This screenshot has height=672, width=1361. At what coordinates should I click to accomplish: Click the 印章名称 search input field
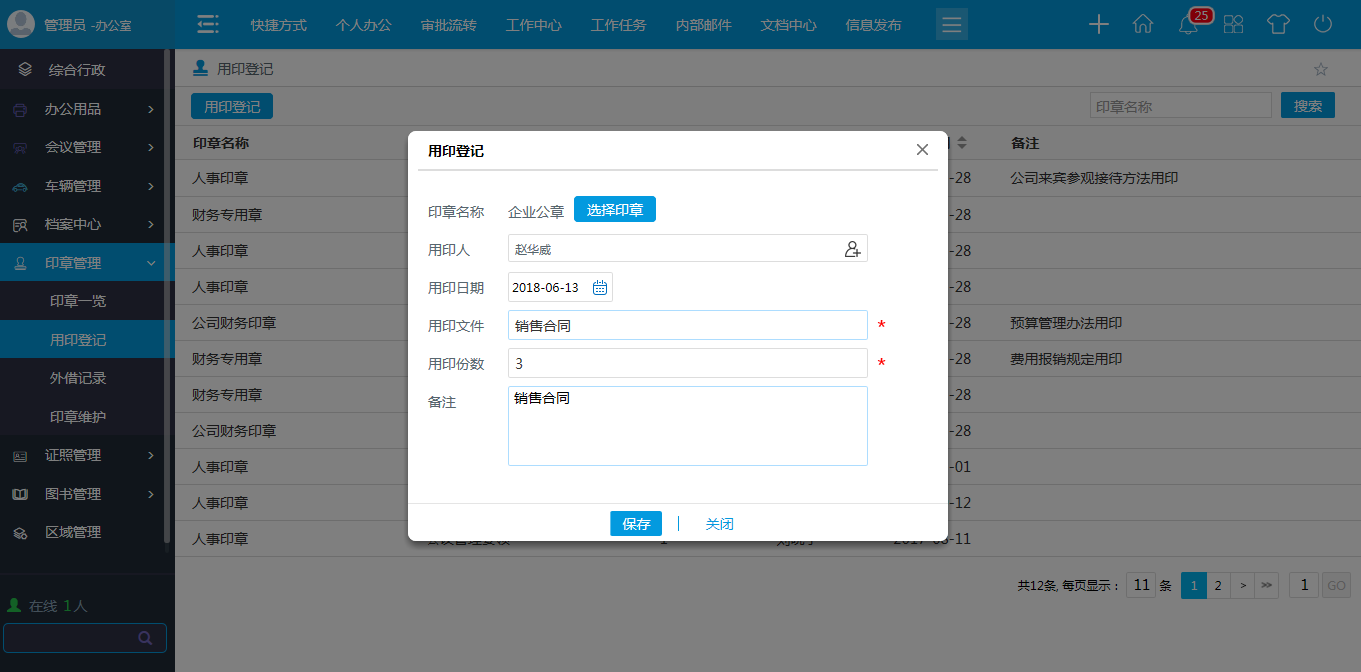pos(1180,104)
